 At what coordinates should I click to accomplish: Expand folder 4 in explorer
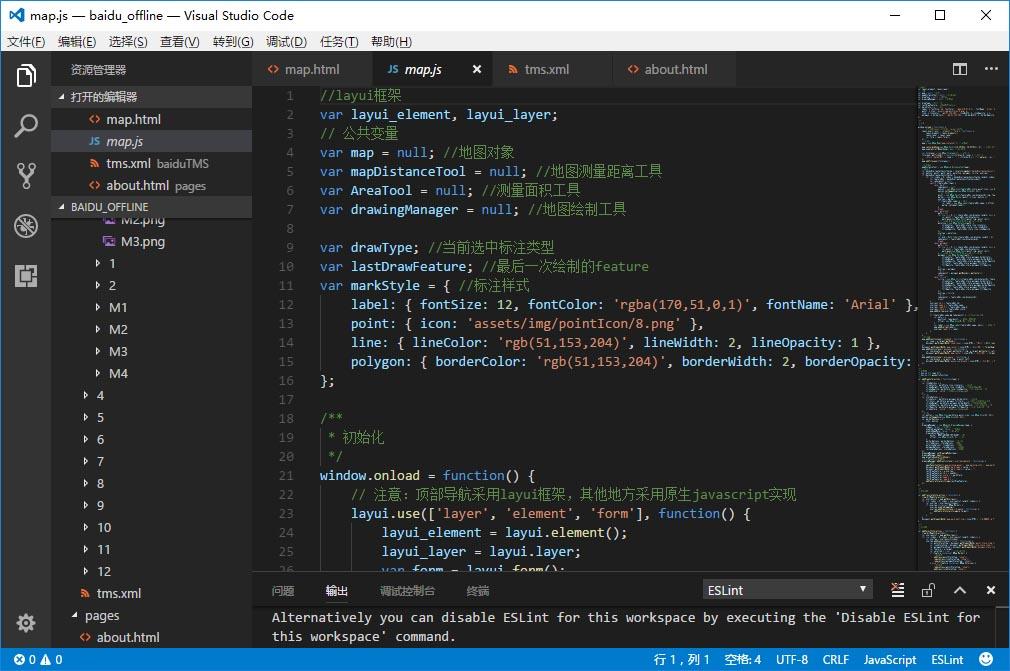pyautogui.click(x=85, y=395)
